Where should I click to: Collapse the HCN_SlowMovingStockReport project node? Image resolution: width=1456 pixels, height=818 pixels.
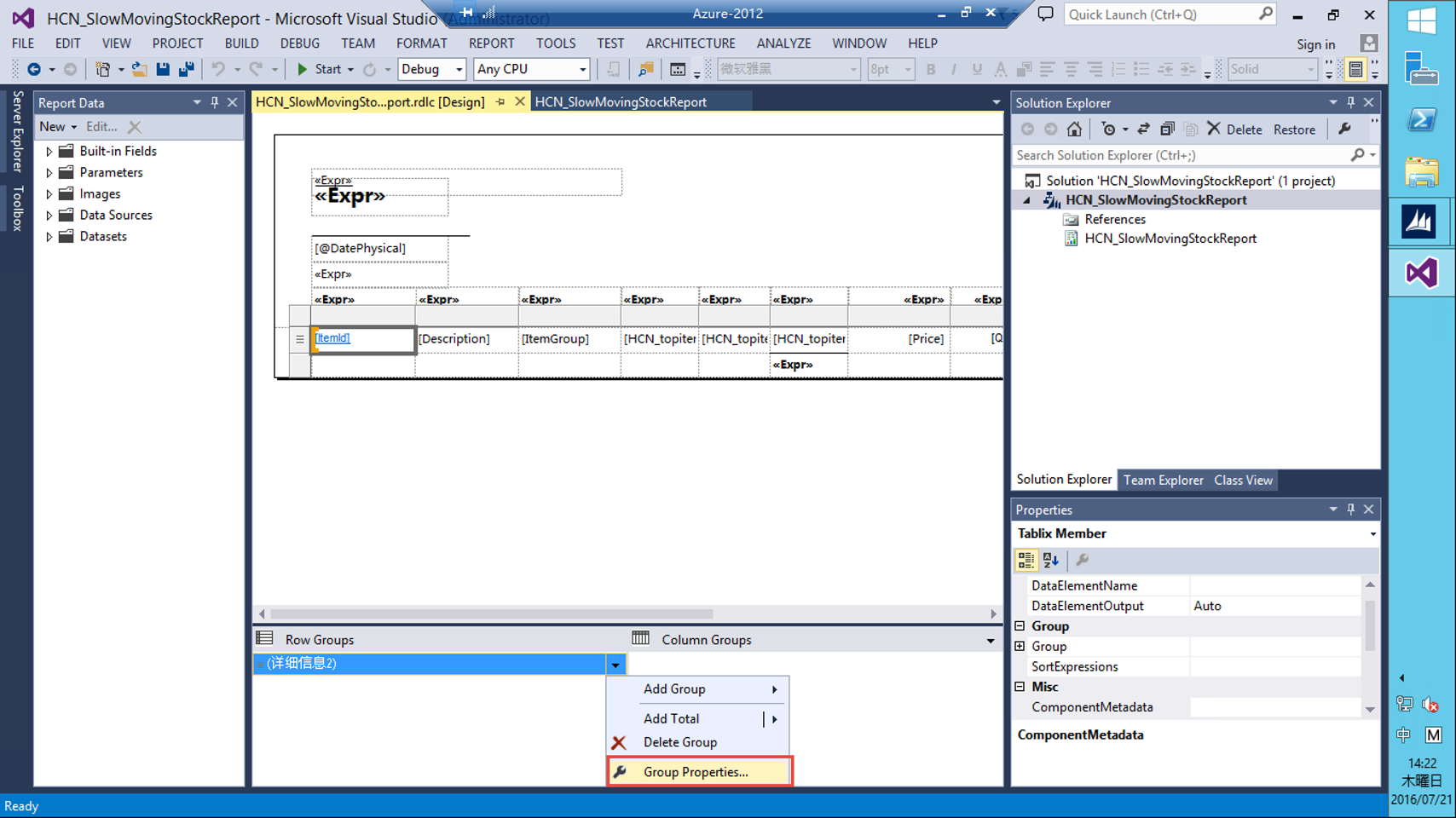pyautogui.click(x=1027, y=200)
